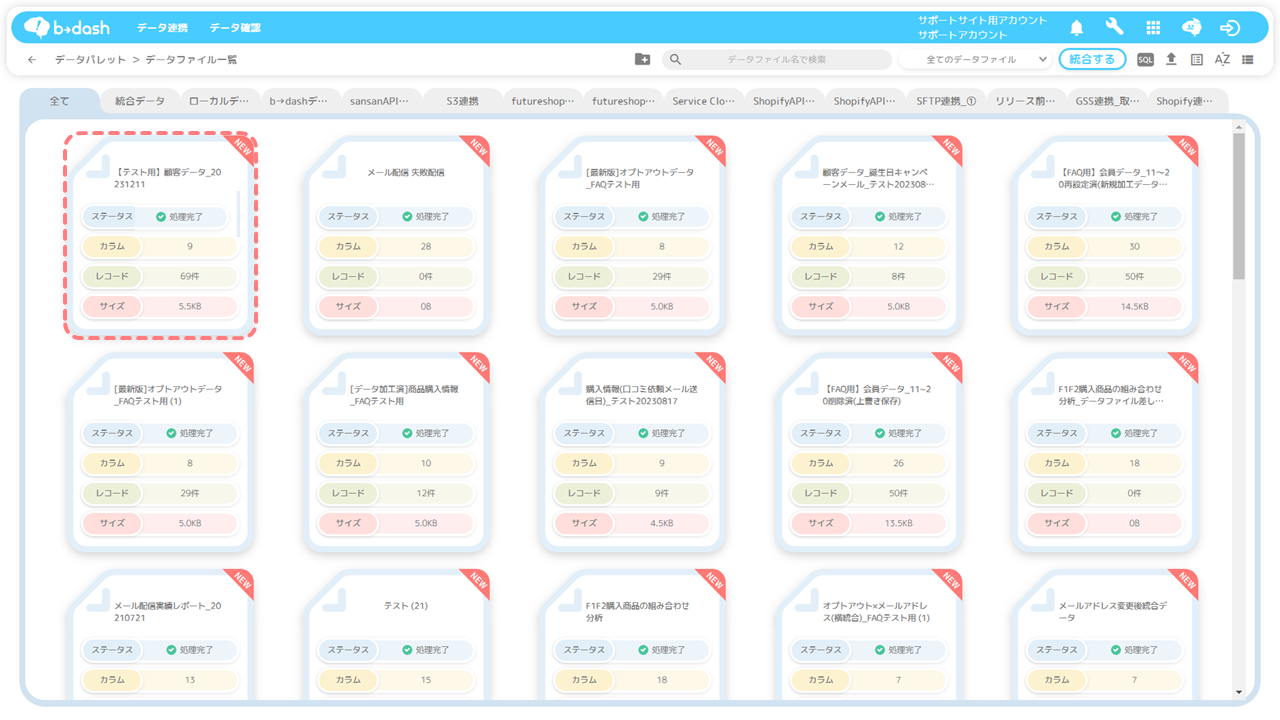Click the scrollbar down arrow
The image size is (1280, 720).
pyautogui.click(x=1239, y=692)
